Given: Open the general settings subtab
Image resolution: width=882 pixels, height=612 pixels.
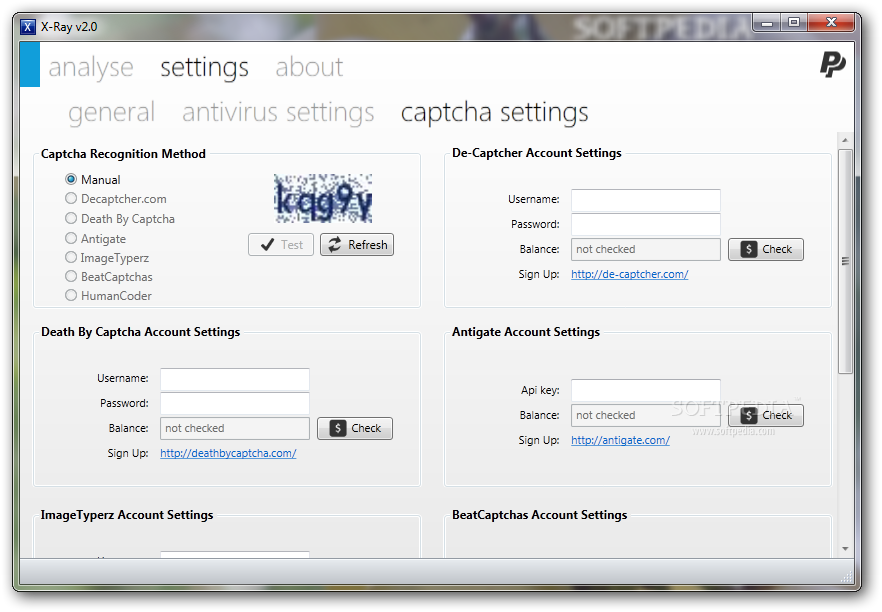Looking at the screenshot, I should [x=111, y=112].
